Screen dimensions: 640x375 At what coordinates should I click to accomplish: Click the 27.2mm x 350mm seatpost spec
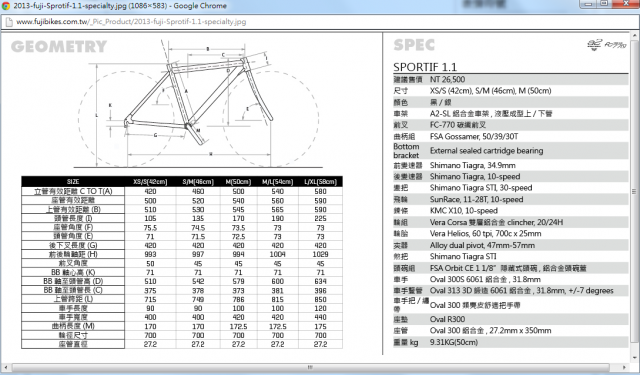(490, 331)
